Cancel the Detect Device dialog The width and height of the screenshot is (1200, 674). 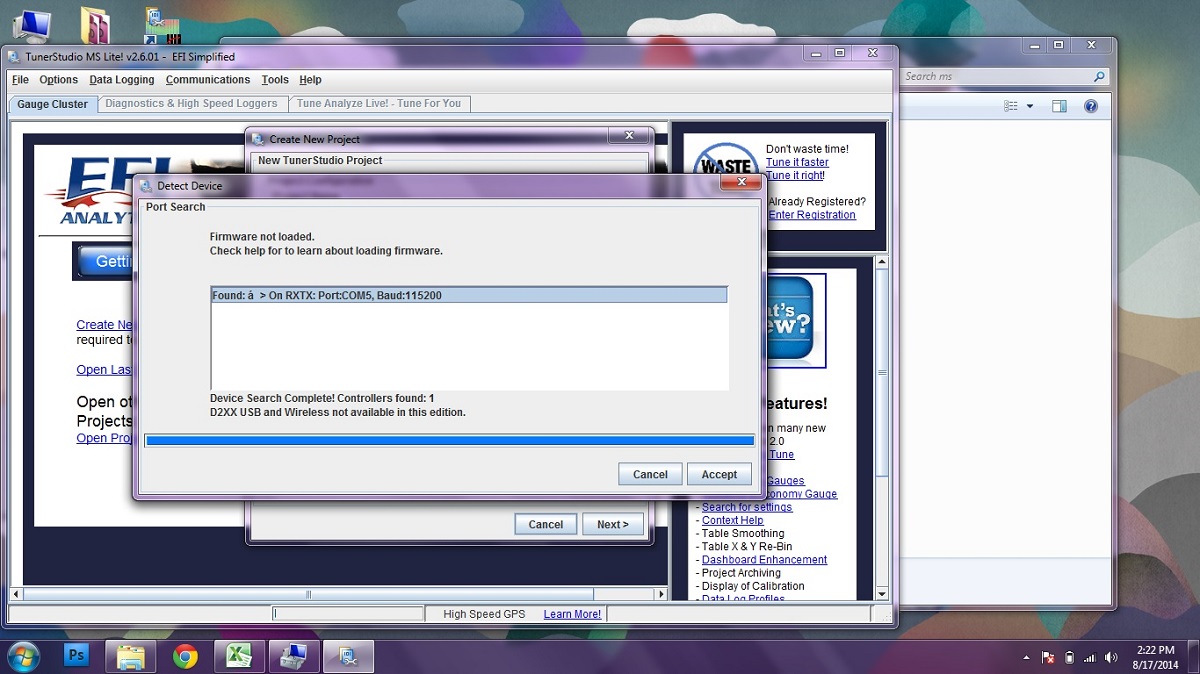pos(650,474)
